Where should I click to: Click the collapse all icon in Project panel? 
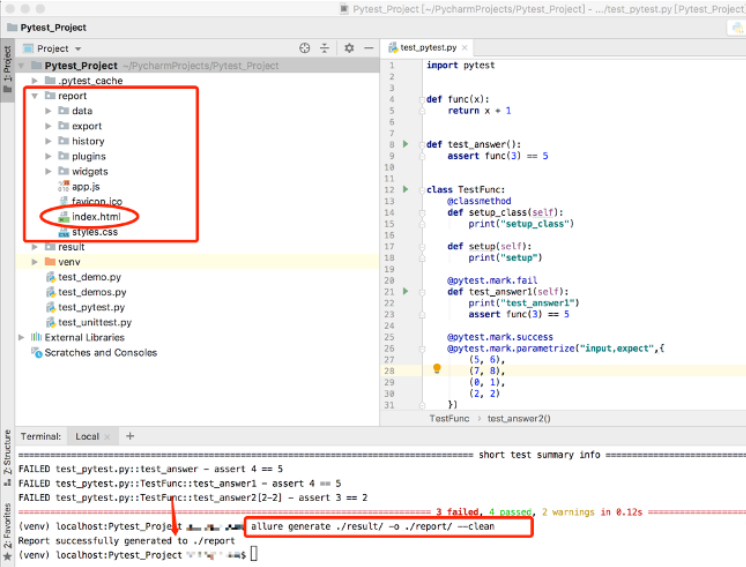point(324,48)
